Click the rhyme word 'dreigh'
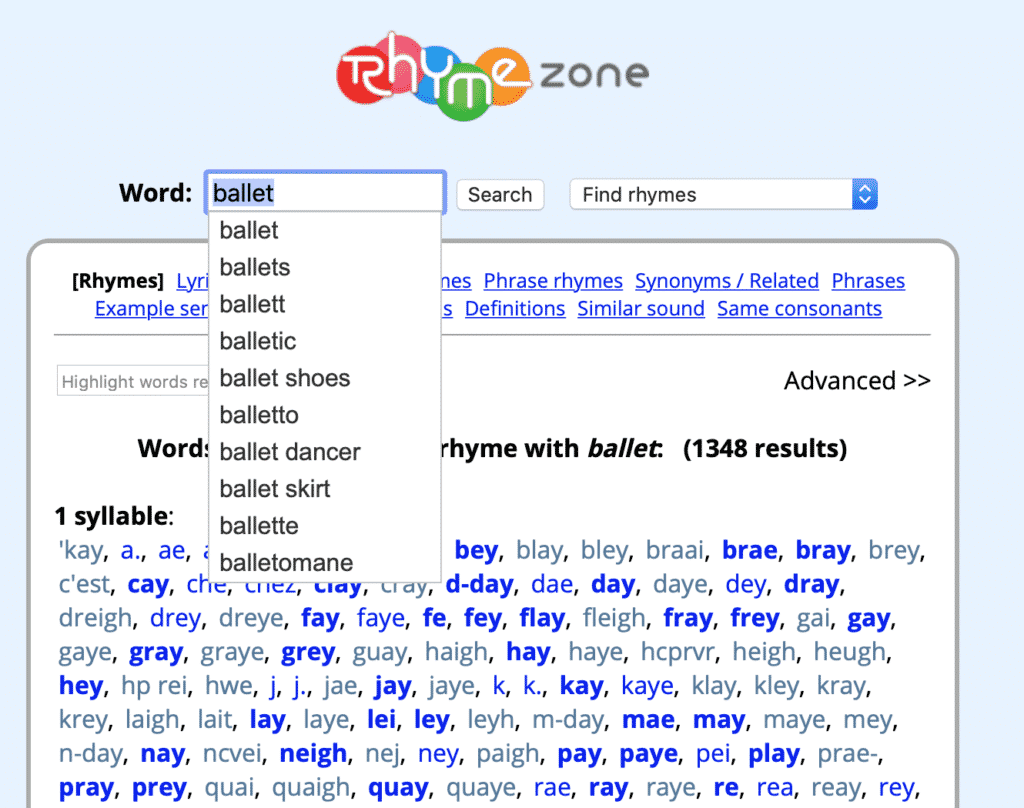 point(95,619)
